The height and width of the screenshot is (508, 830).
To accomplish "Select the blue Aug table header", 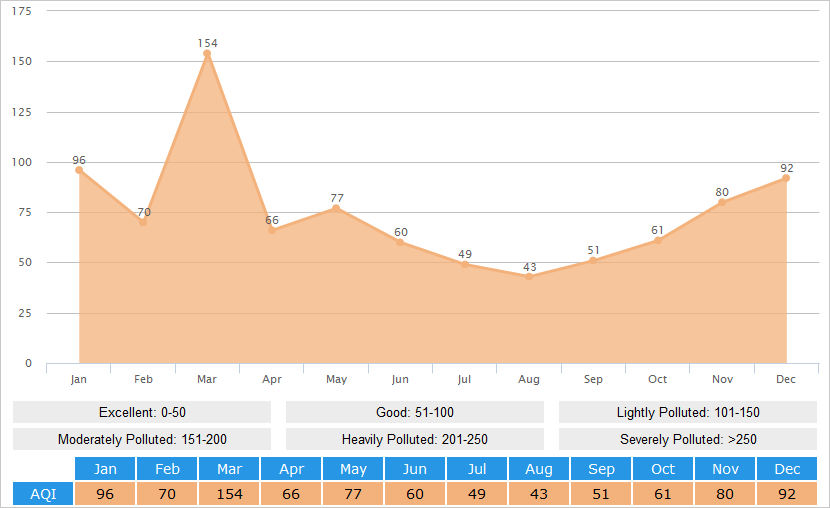I will [x=539, y=469].
